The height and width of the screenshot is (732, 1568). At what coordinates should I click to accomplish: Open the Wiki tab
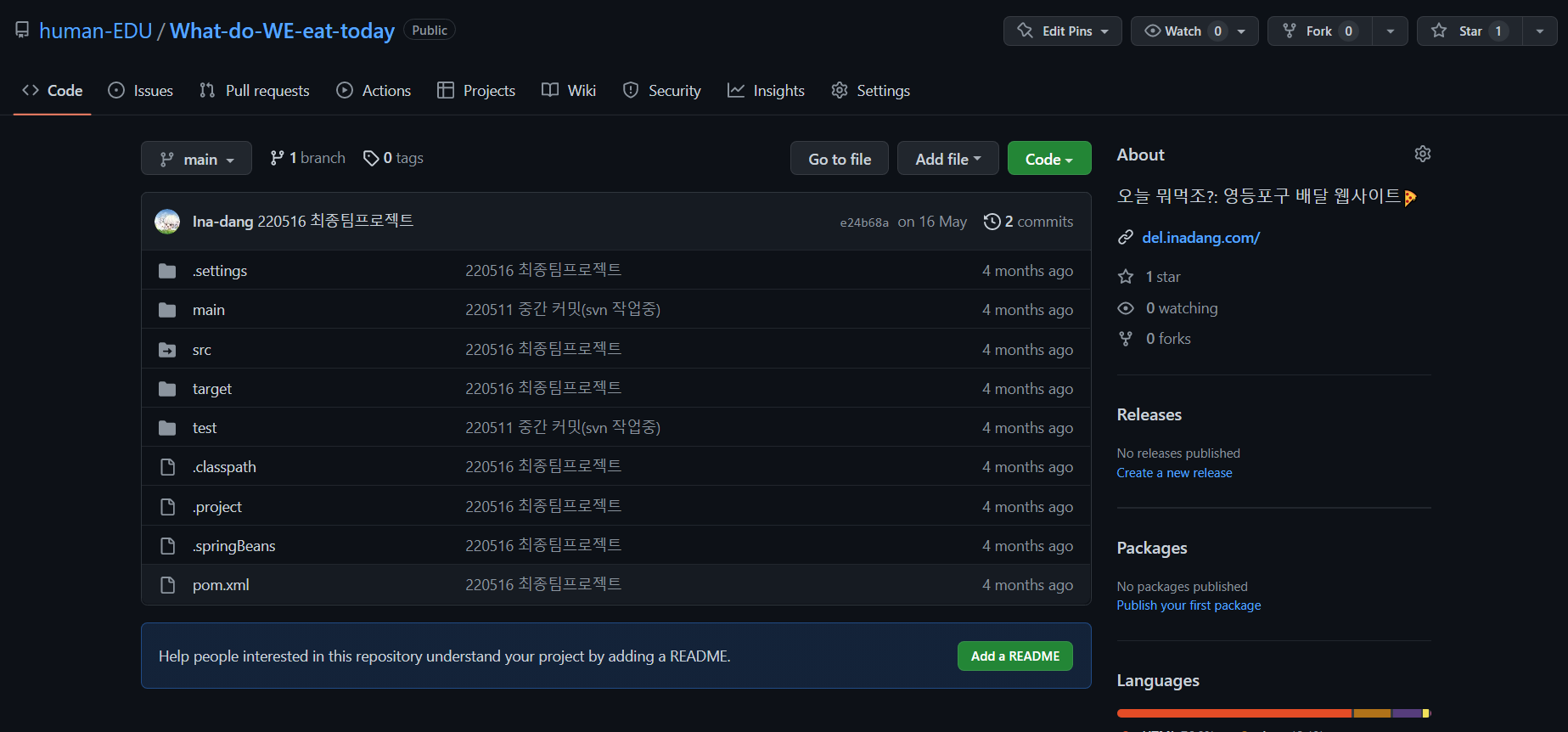click(569, 91)
